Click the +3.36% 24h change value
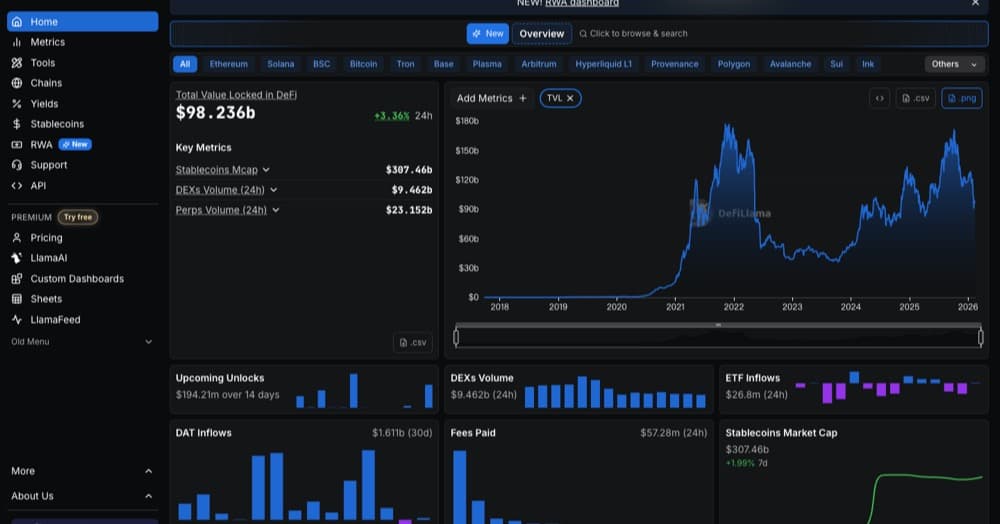This screenshot has width=1000, height=524. pos(392,115)
